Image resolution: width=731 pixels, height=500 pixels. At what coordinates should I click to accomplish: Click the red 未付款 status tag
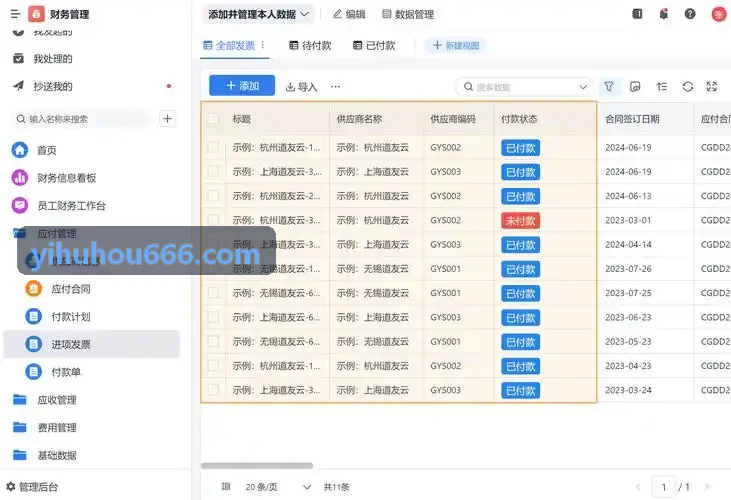tap(521, 220)
